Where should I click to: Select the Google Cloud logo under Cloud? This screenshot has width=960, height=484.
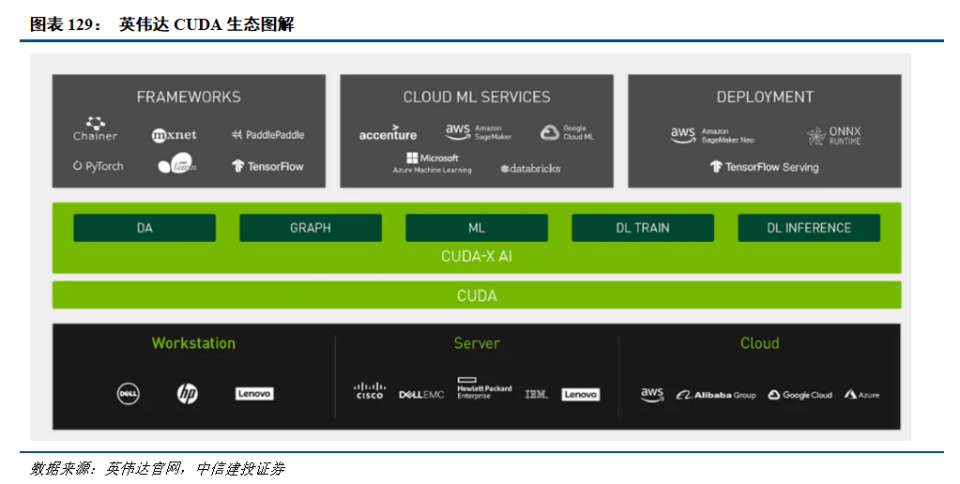pos(800,395)
